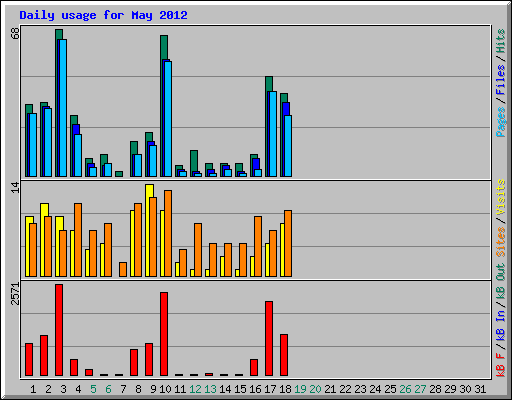The width and height of the screenshot is (512, 400).
Task: Click day 1 on the x-axis
Action: pos(33,389)
